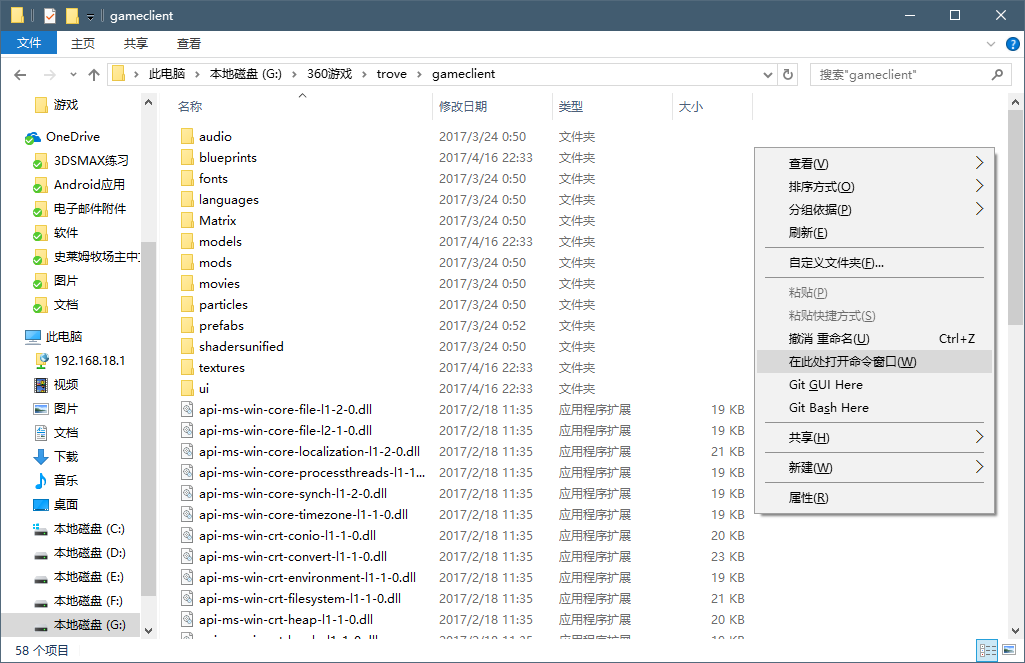The width and height of the screenshot is (1025, 663).
Task: Click trove in address breadcrumb
Action: pyautogui.click(x=392, y=74)
